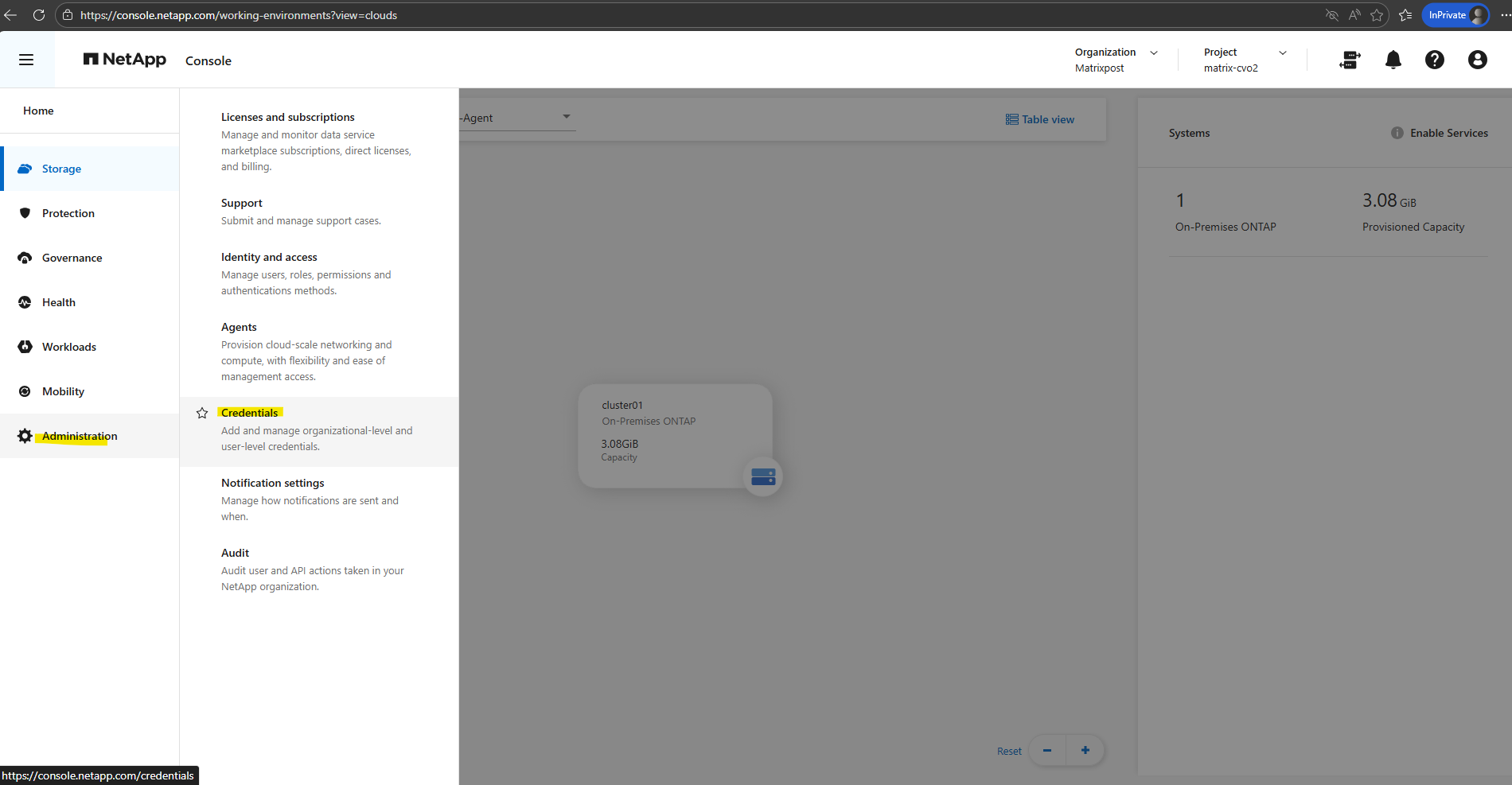Open the hamburger navigation menu

[26, 60]
